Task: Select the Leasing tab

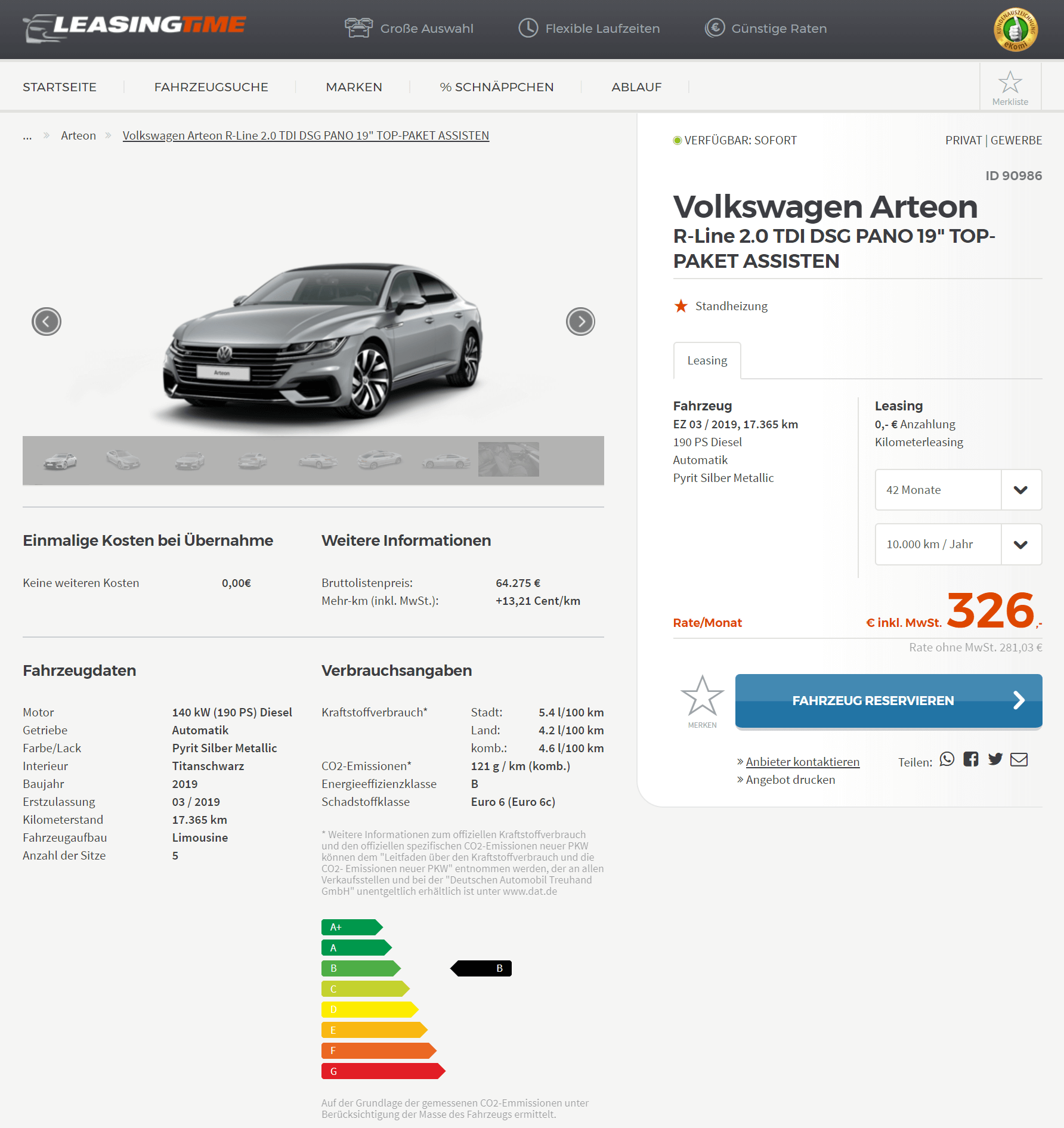Action: click(x=707, y=360)
